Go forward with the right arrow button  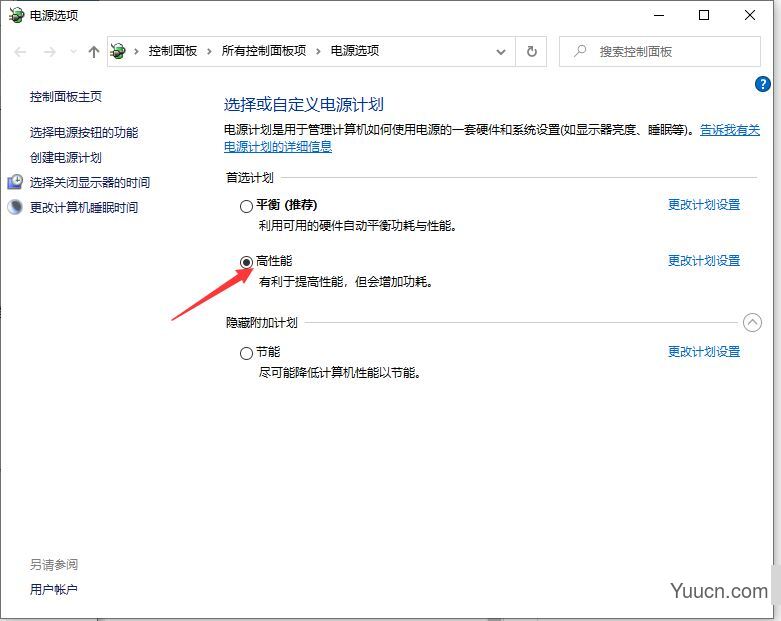tap(49, 52)
